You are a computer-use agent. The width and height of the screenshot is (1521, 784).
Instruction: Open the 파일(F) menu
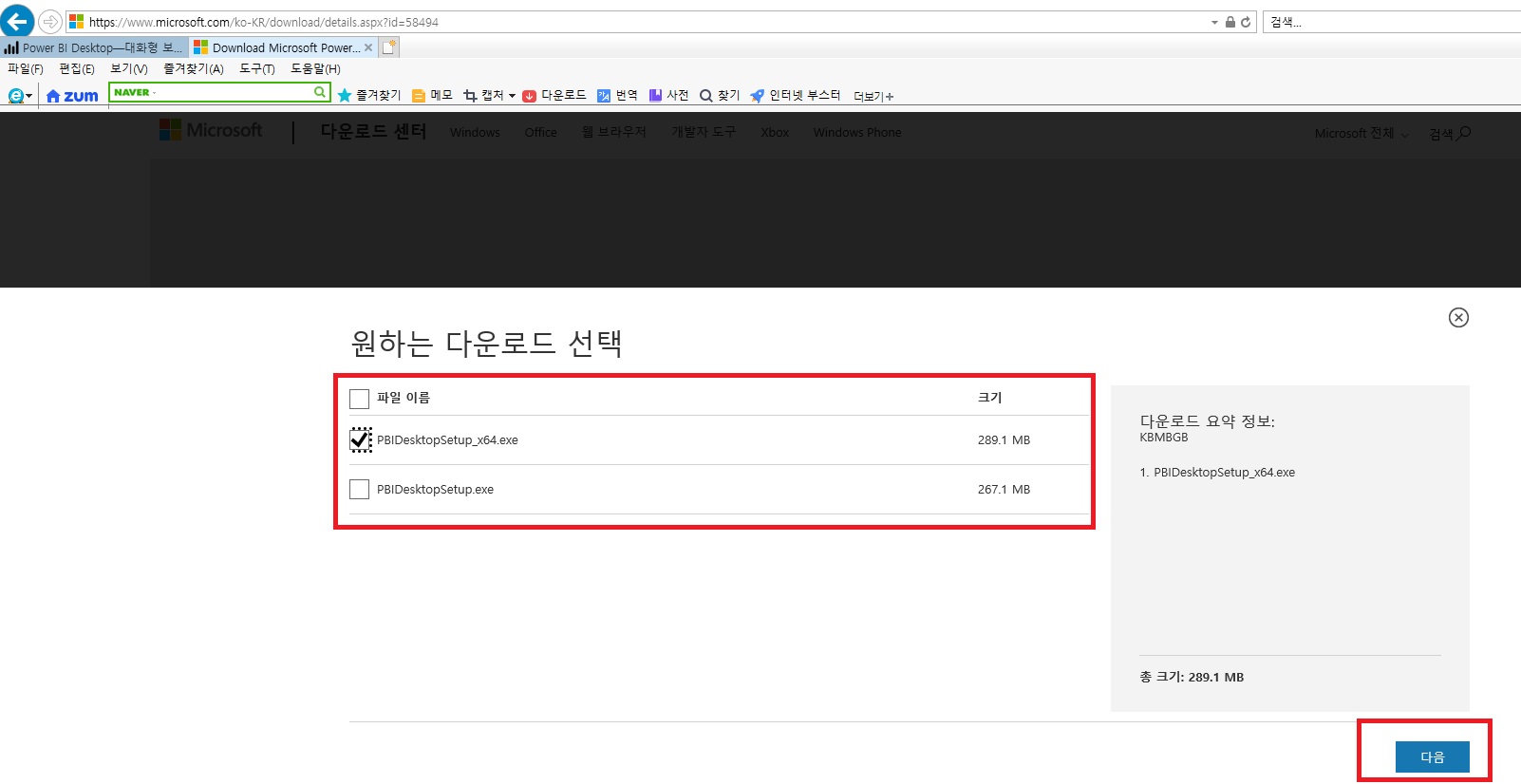[26, 69]
